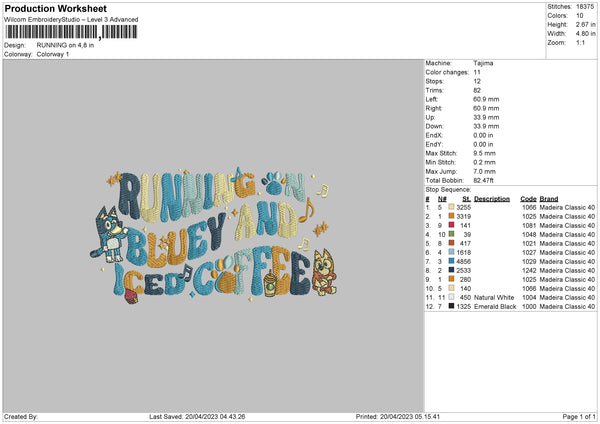Click the iced coffee cup in embroidery
The width and height of the screenshot is (600, 424).
point(270,284)
